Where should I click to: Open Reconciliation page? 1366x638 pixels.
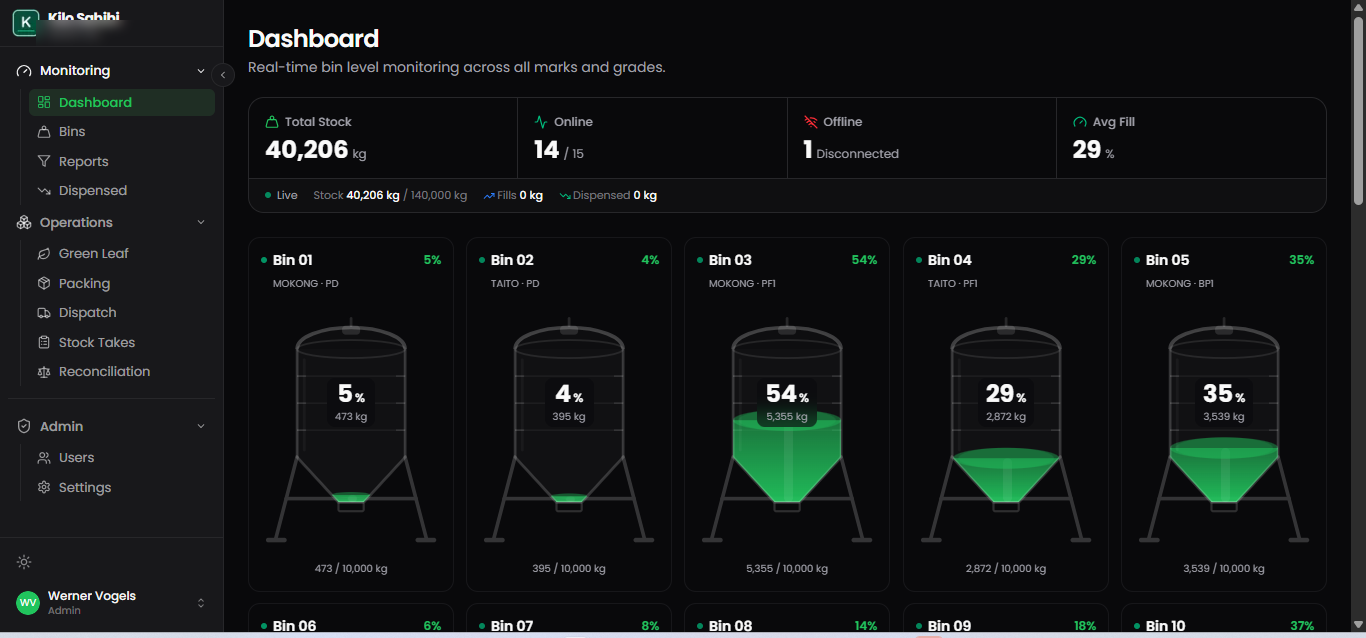click(x=122, y=372)
